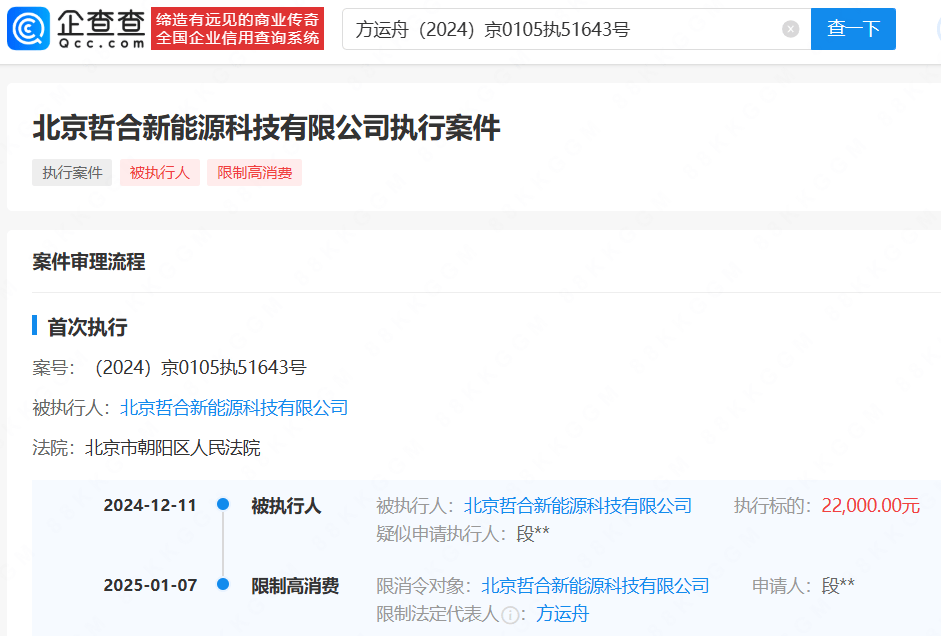Click the 企查查 brand name text
The height and width of the screenshot is (636, 941).
[101, 24]
